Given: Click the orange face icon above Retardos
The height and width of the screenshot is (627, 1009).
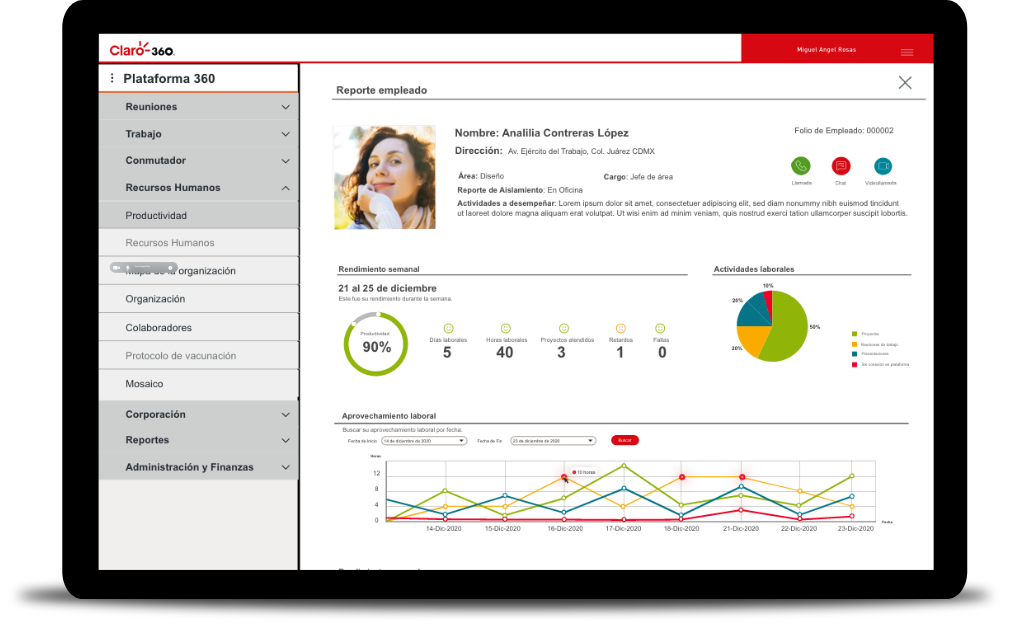Looking at the screenshot, I should click(620, 329).
